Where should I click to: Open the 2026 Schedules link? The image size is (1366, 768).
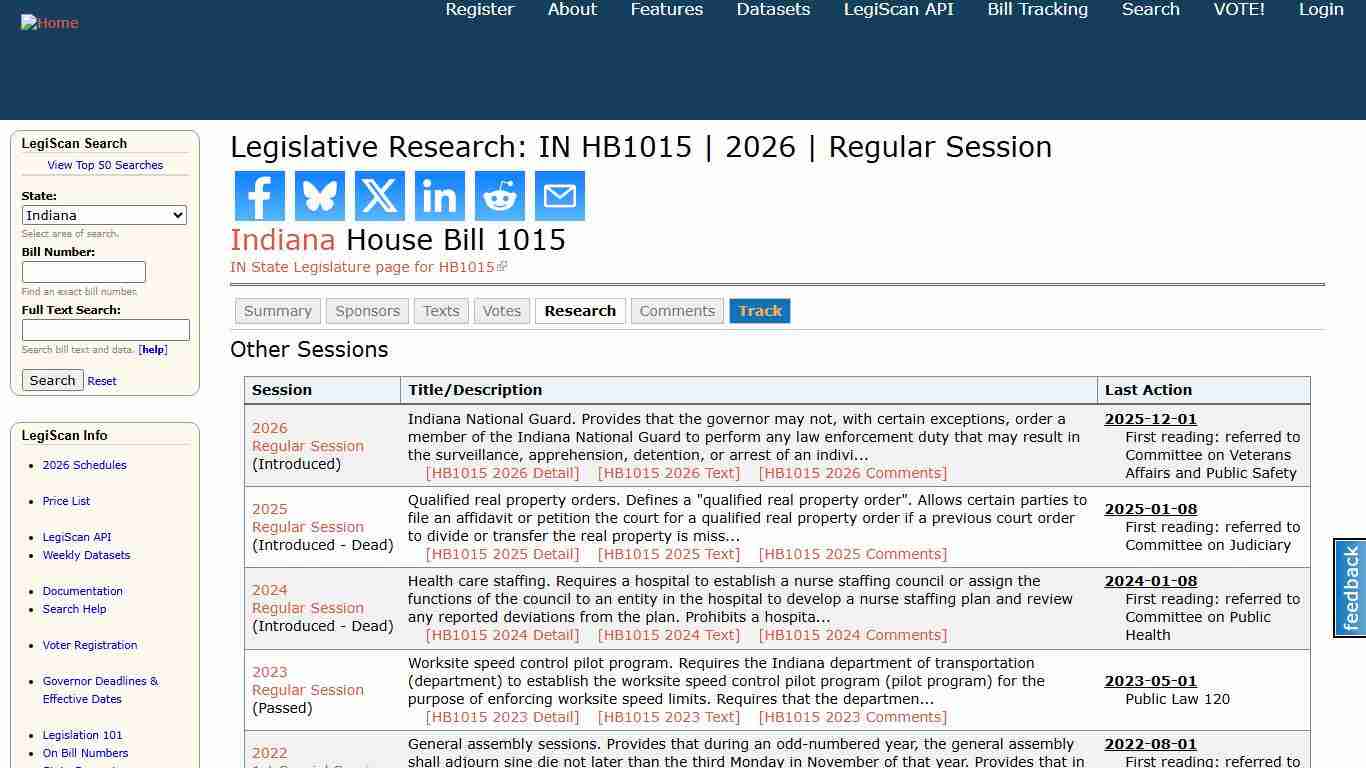(x=84, y=465)
